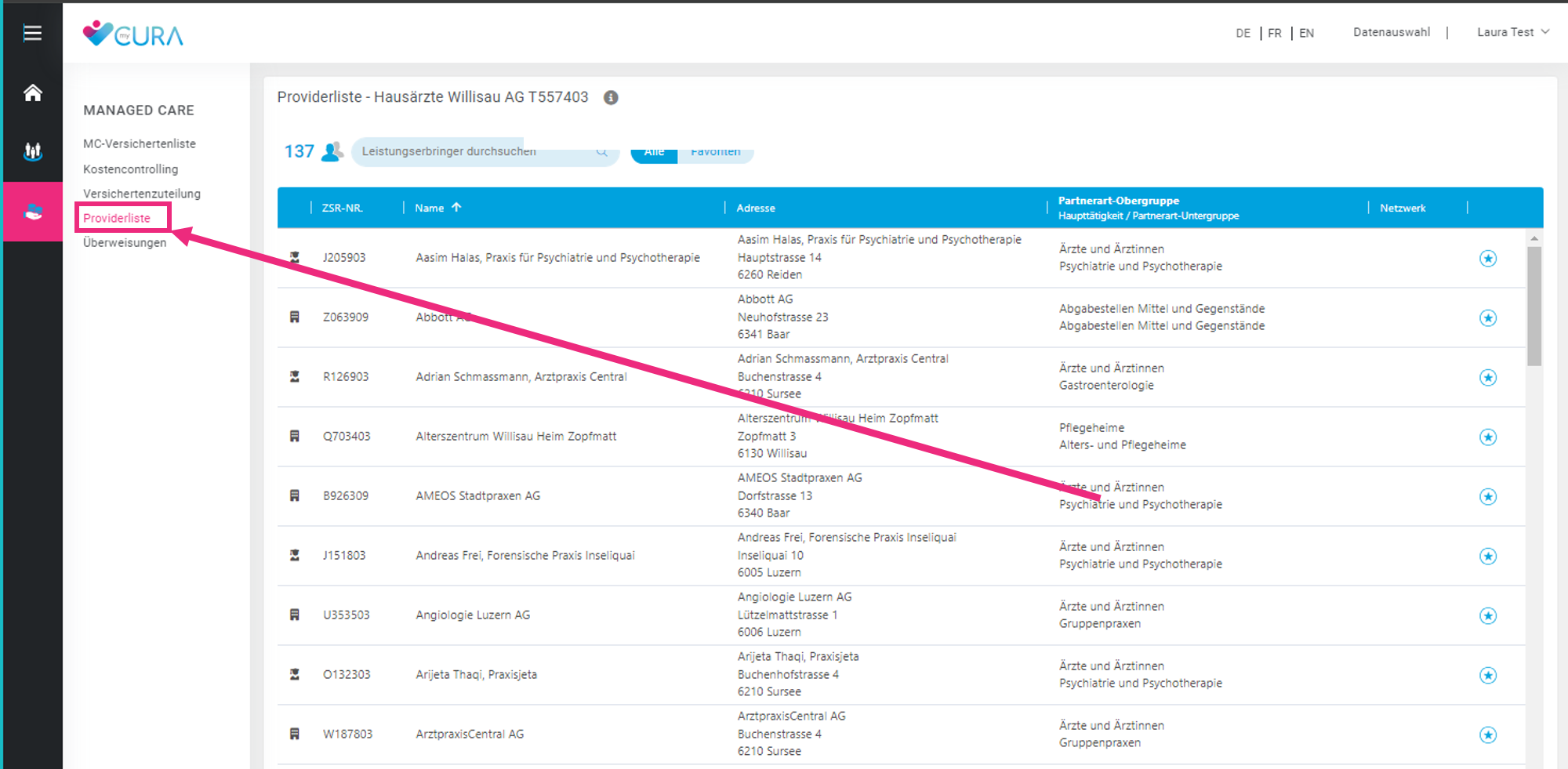Switch language to FR
Viewport: 1568px width, 769px height.
tap(1275, 33)
